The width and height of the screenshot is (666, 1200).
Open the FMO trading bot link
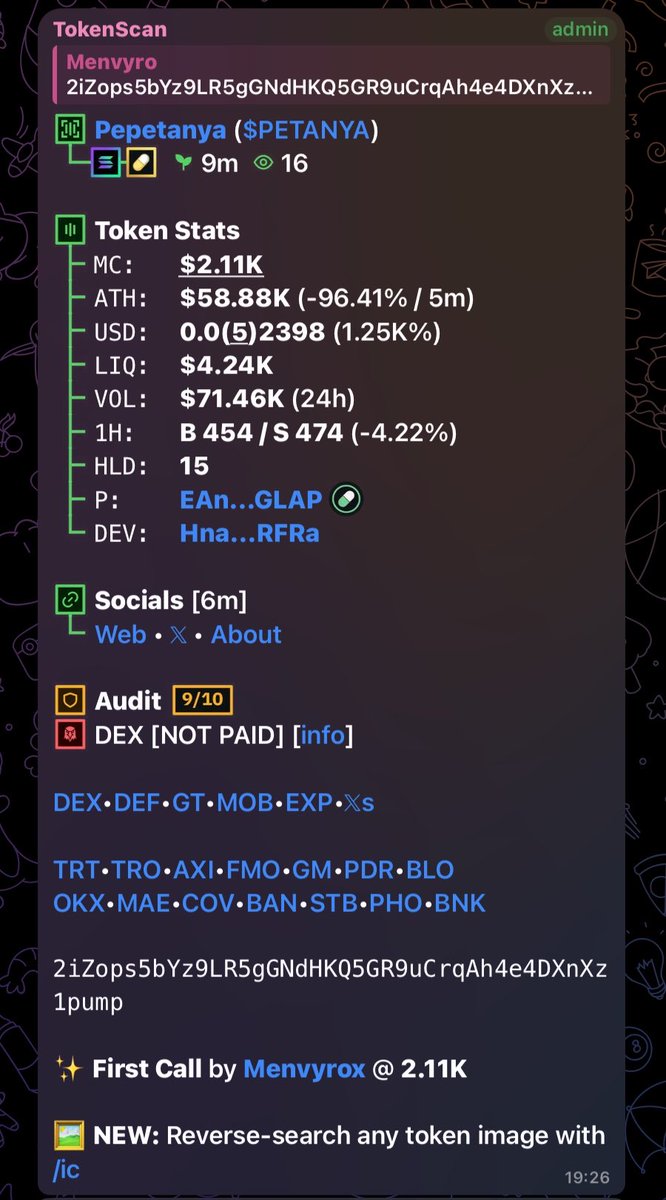(x=253, y=869)
